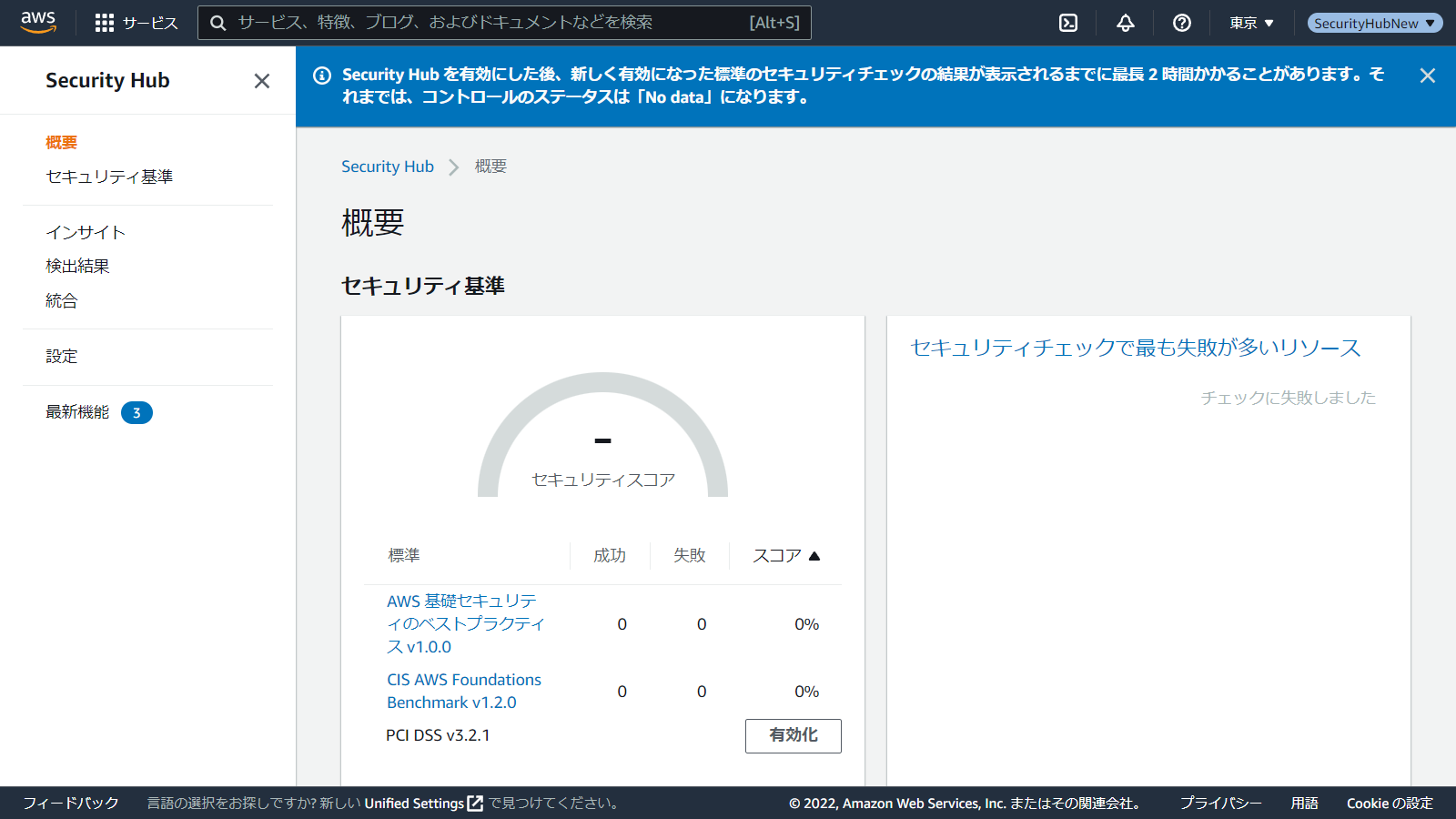Viewport: 1456px width, 819px height.
Task: Click the security score gauge
Action: tap(602, 437)
